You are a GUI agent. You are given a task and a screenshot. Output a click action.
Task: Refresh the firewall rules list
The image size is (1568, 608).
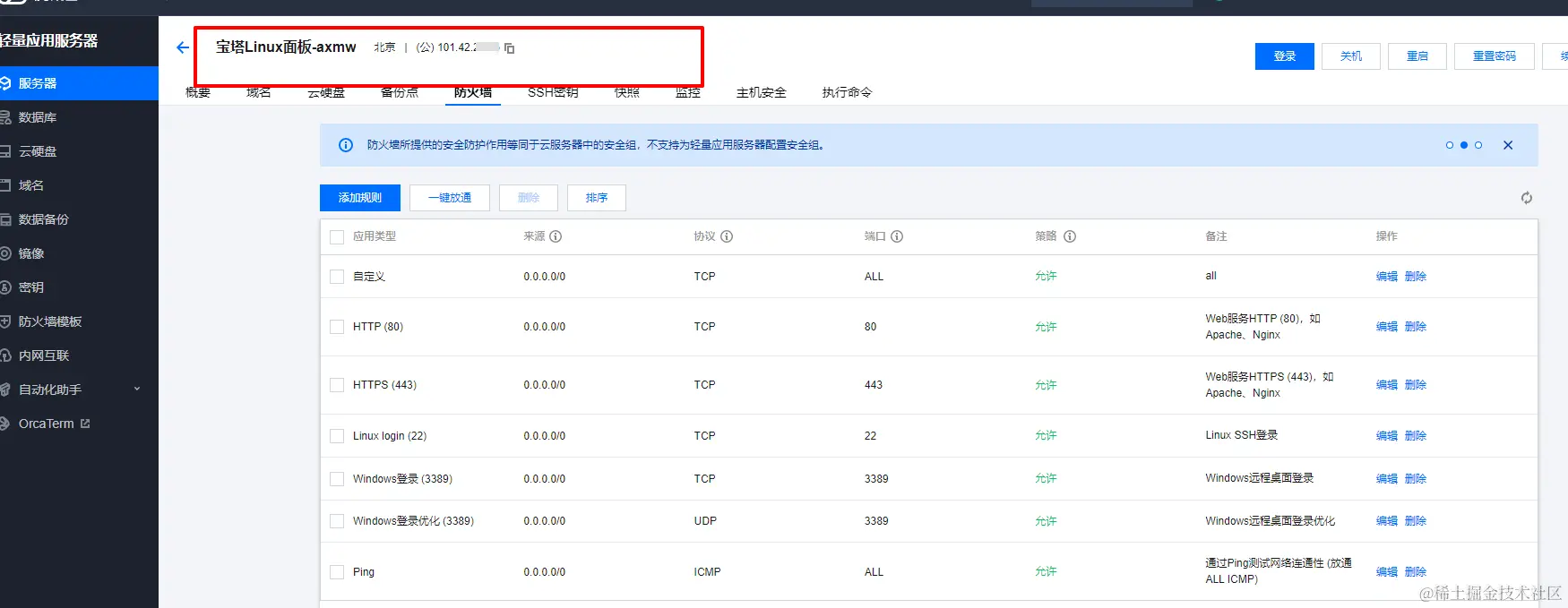point(1527,198)
